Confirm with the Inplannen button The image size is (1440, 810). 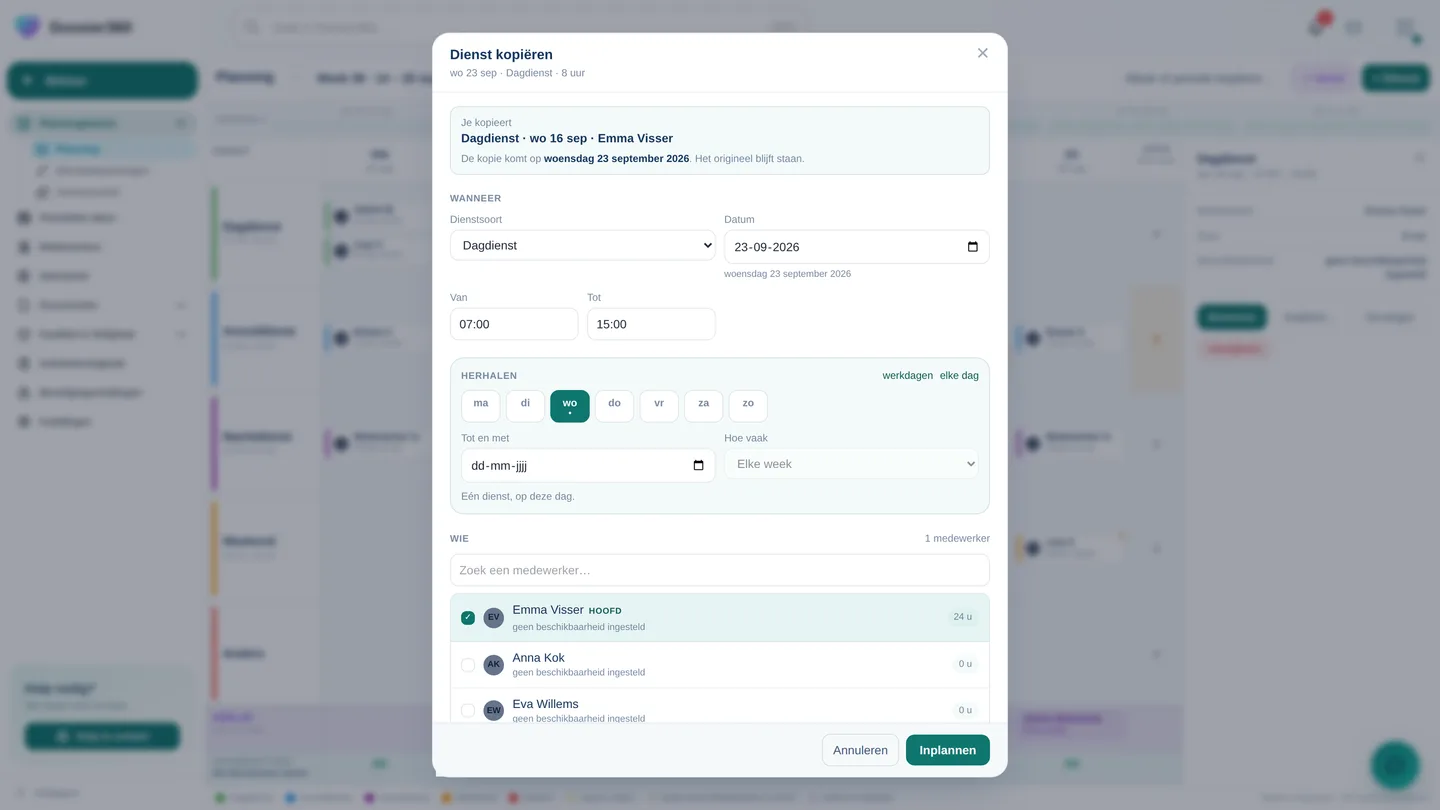948,750
